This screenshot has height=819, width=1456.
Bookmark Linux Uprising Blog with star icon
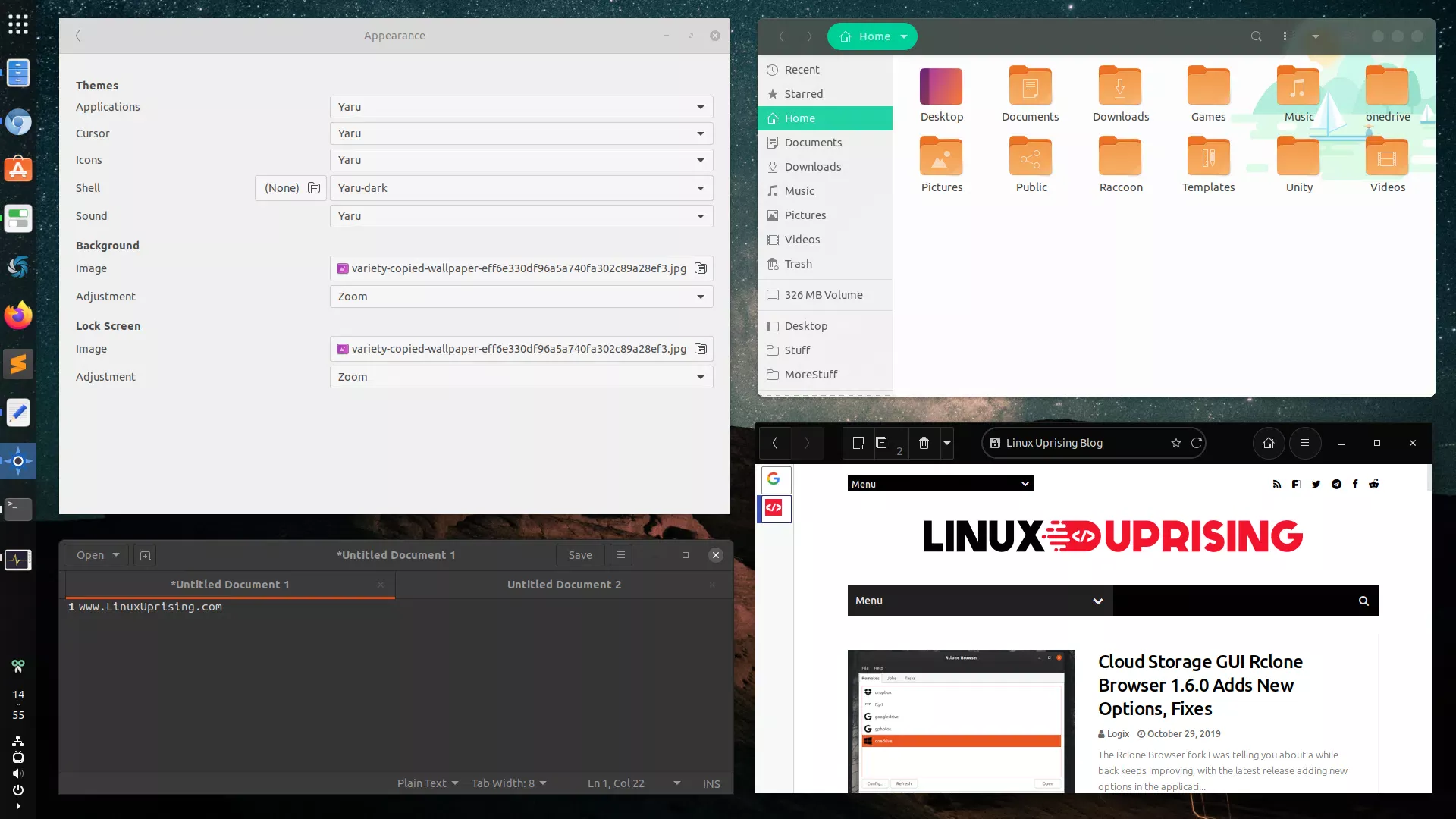(1175, 444)
